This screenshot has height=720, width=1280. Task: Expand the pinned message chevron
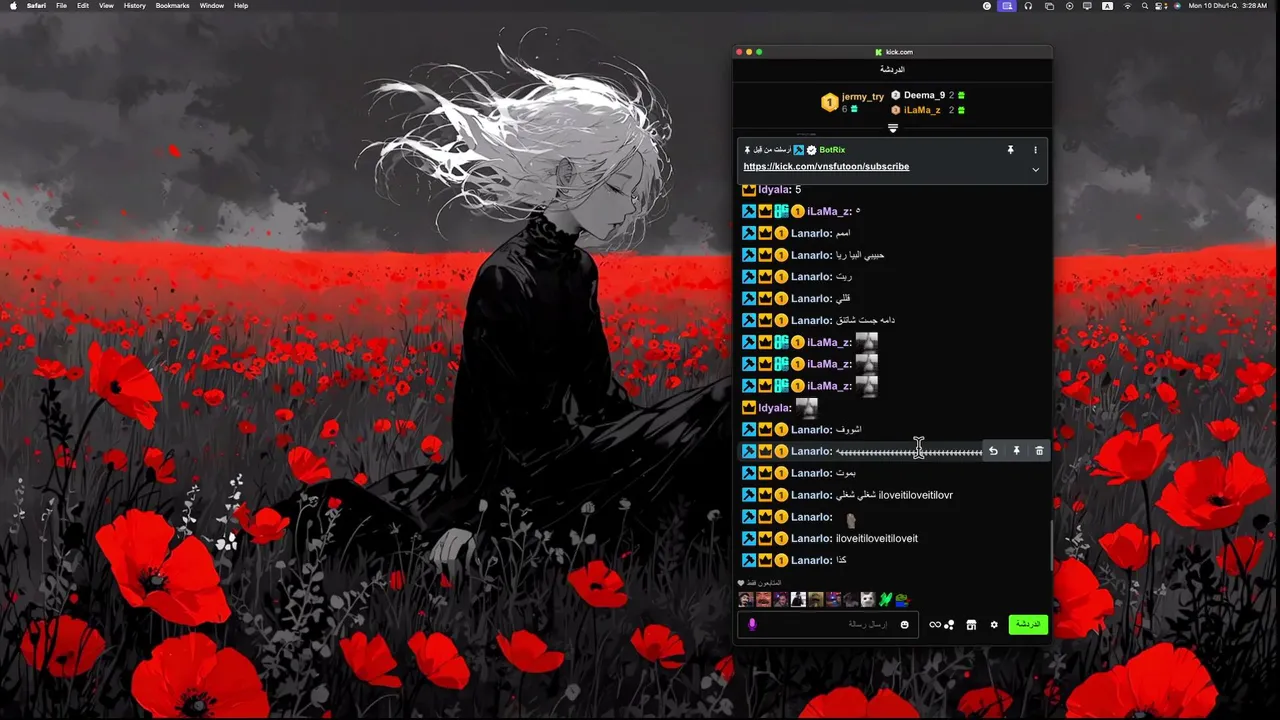tap(1035, 170)
